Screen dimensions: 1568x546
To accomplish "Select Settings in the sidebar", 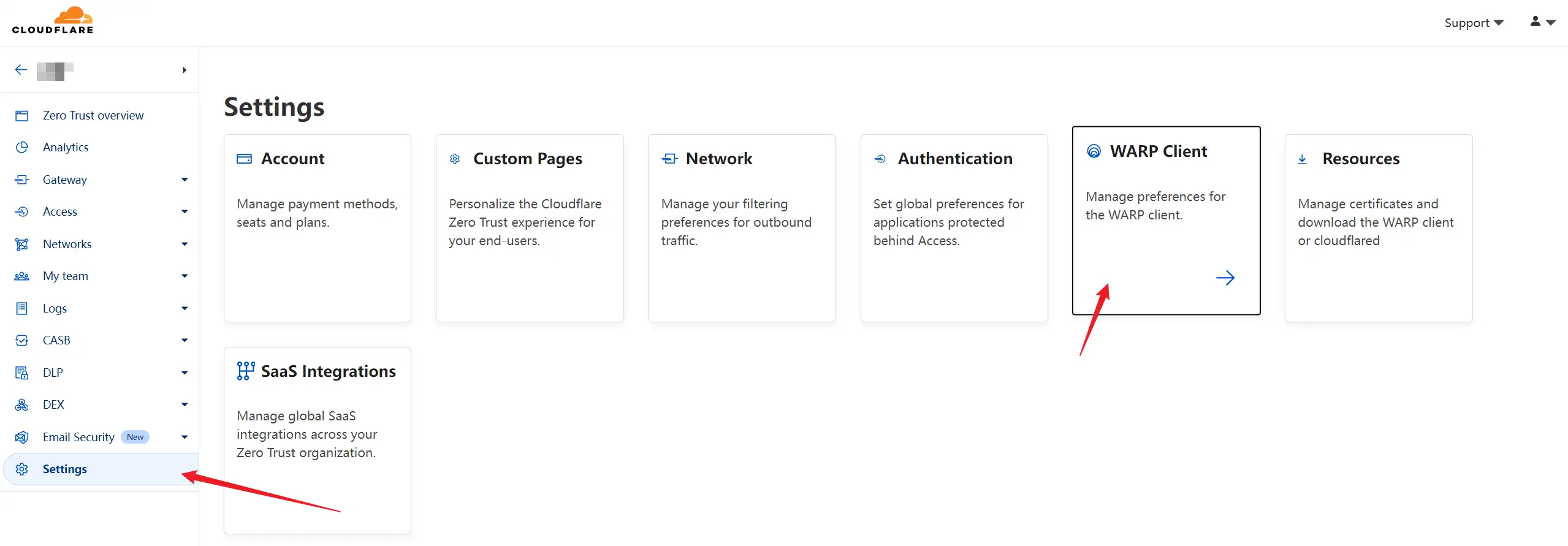I will click(x=101, y=469).
